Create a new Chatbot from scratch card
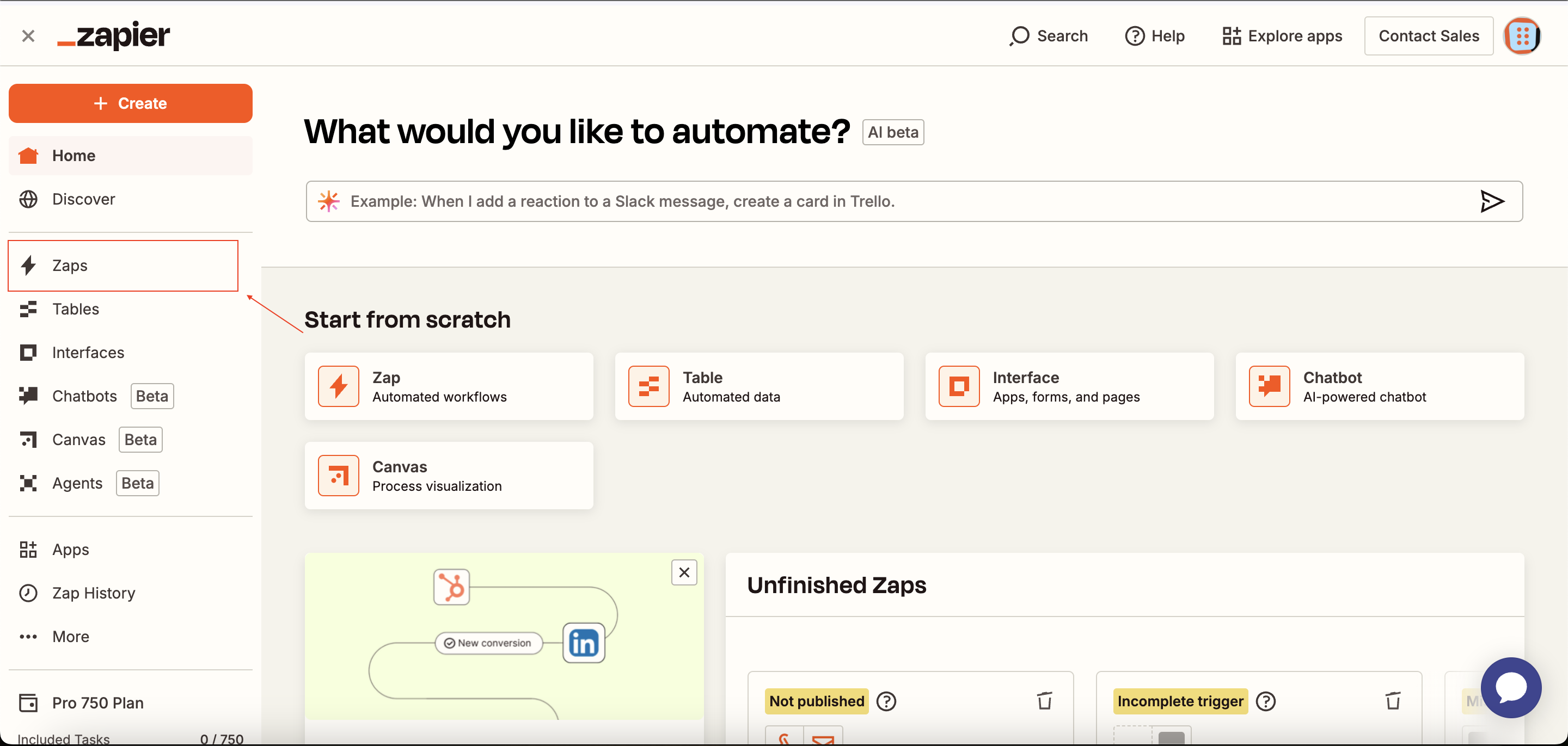This screenshot has height=746, width=1568. [x=1380, y=386]
